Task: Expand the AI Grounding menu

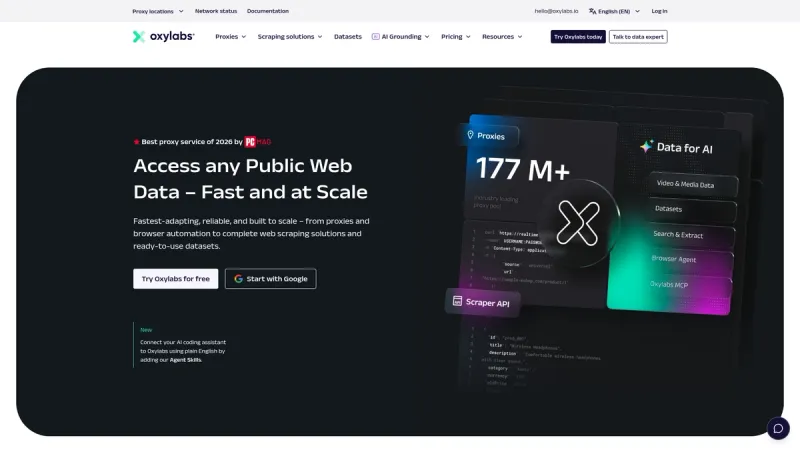Action: click(x=401, y=37)
